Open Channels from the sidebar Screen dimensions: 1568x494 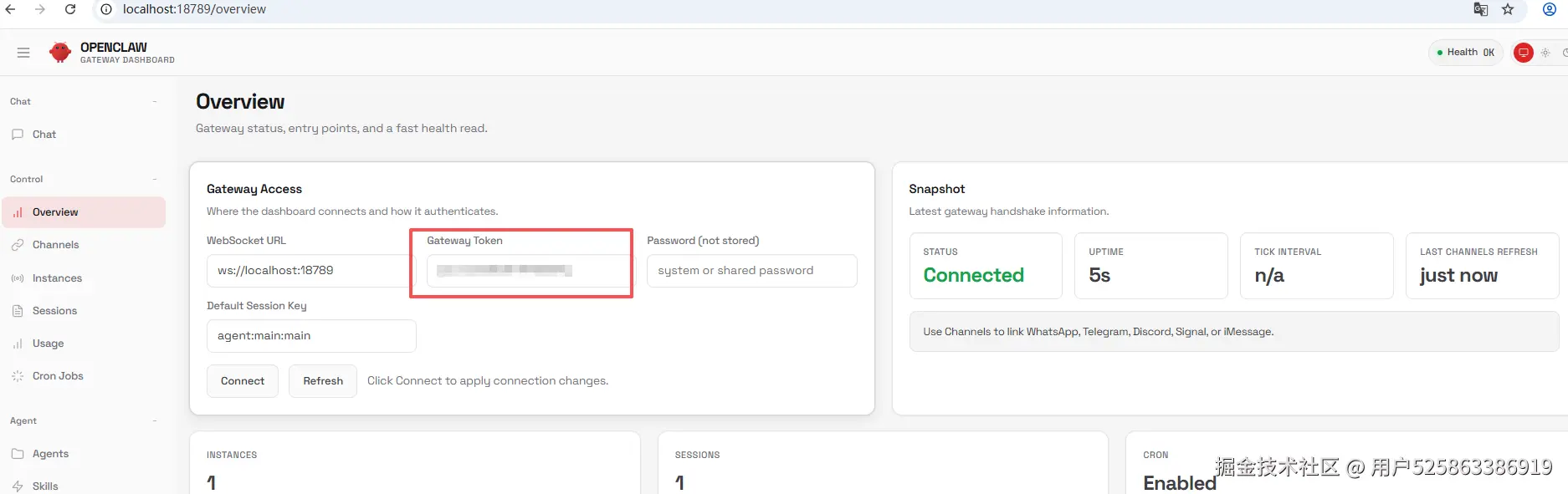pyautogui.click(x=55, y=245)
